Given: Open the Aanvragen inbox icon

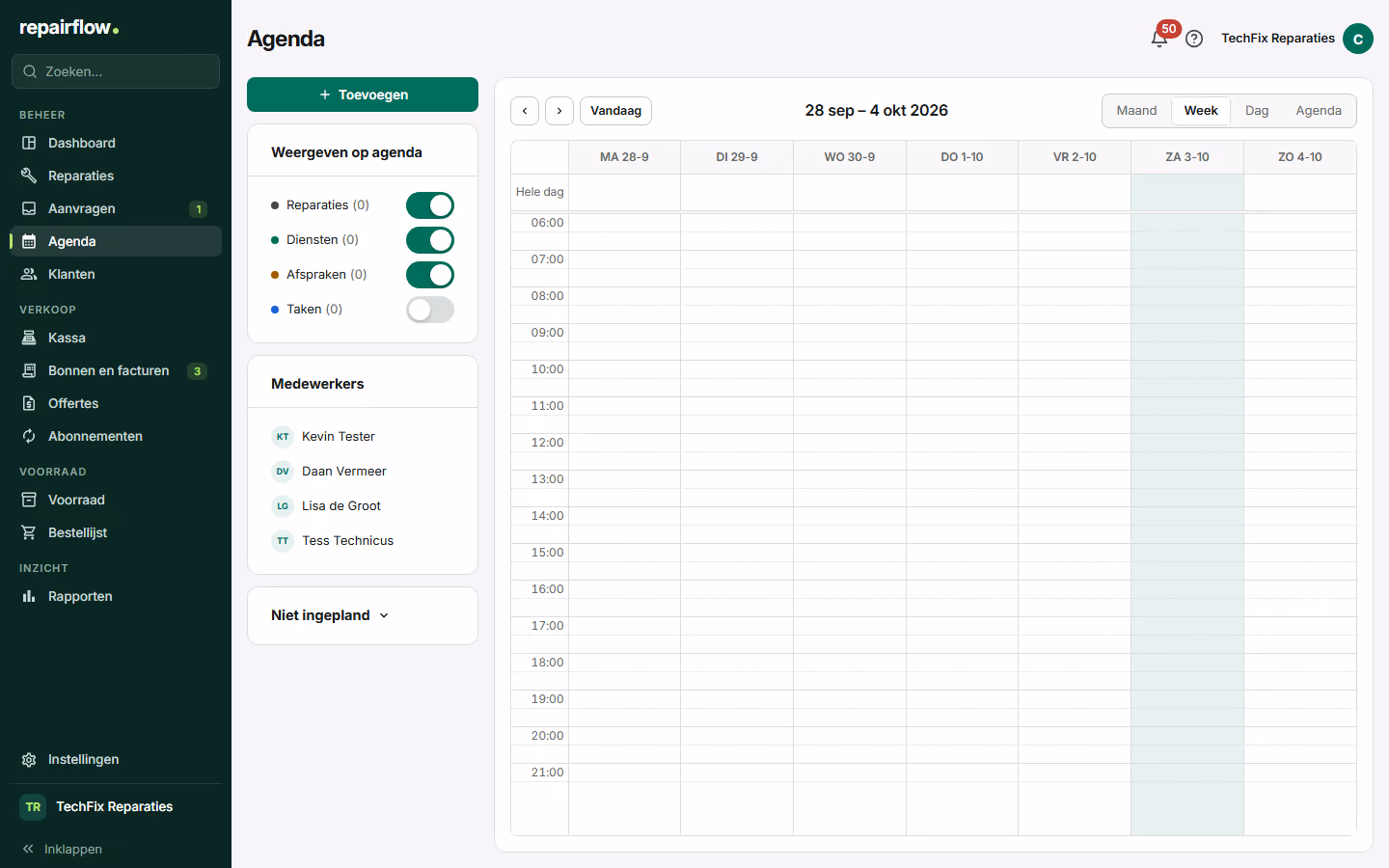Looking at the screenshot, I should [x=29, y=208].
